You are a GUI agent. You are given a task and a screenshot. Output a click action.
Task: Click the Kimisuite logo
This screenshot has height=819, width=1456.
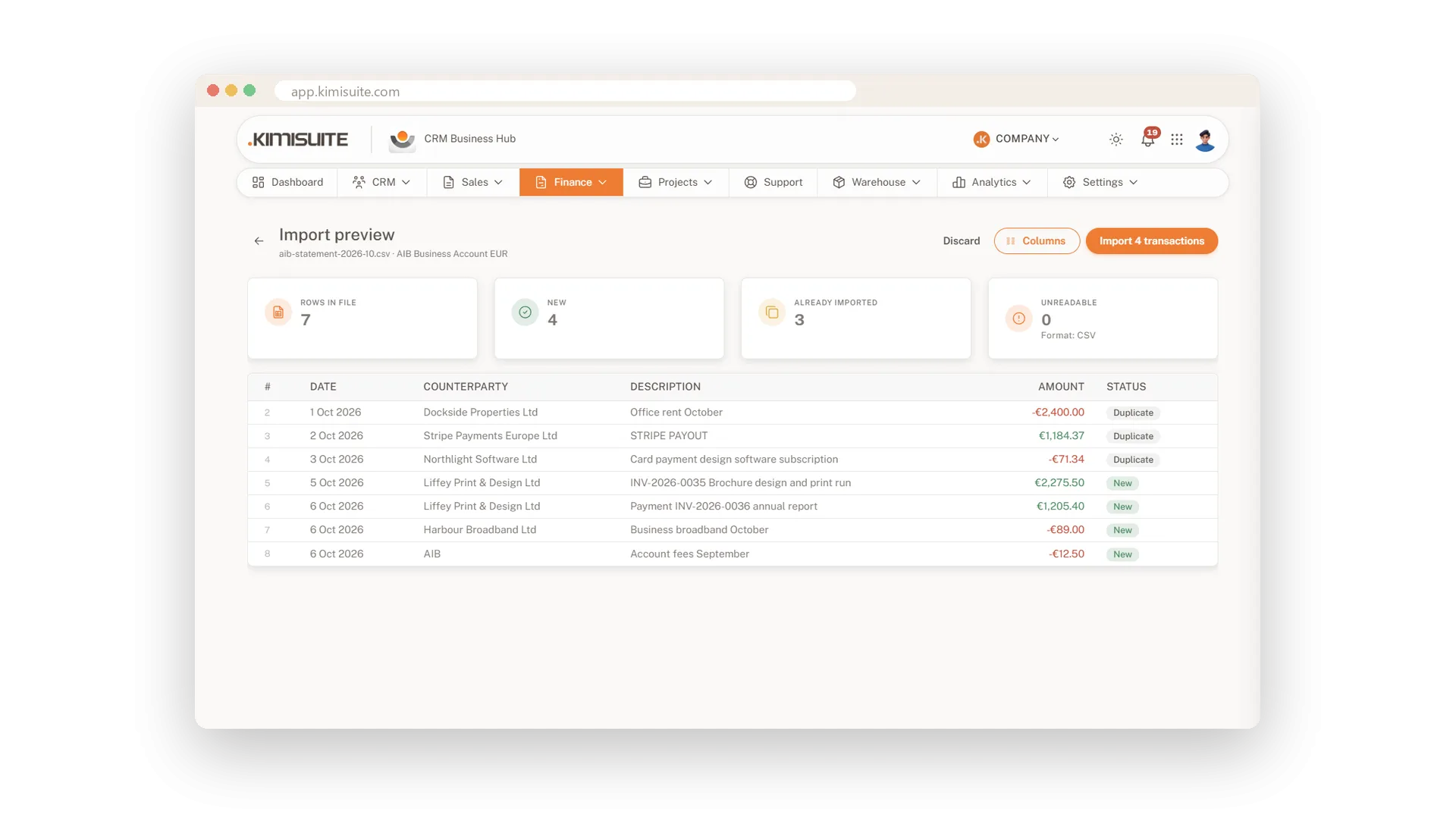tap(298, 140)
